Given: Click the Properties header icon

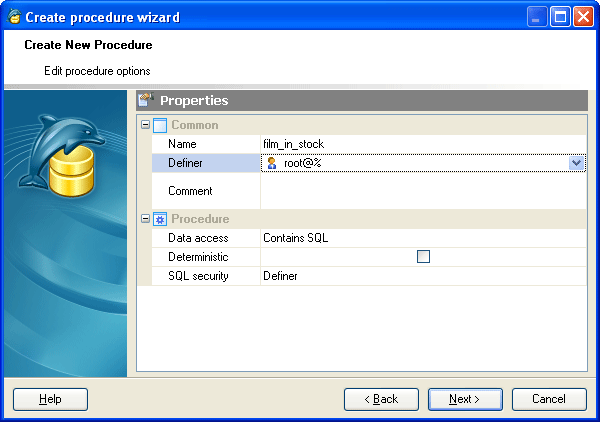Looking at the screenshot, I should point(146,100).
